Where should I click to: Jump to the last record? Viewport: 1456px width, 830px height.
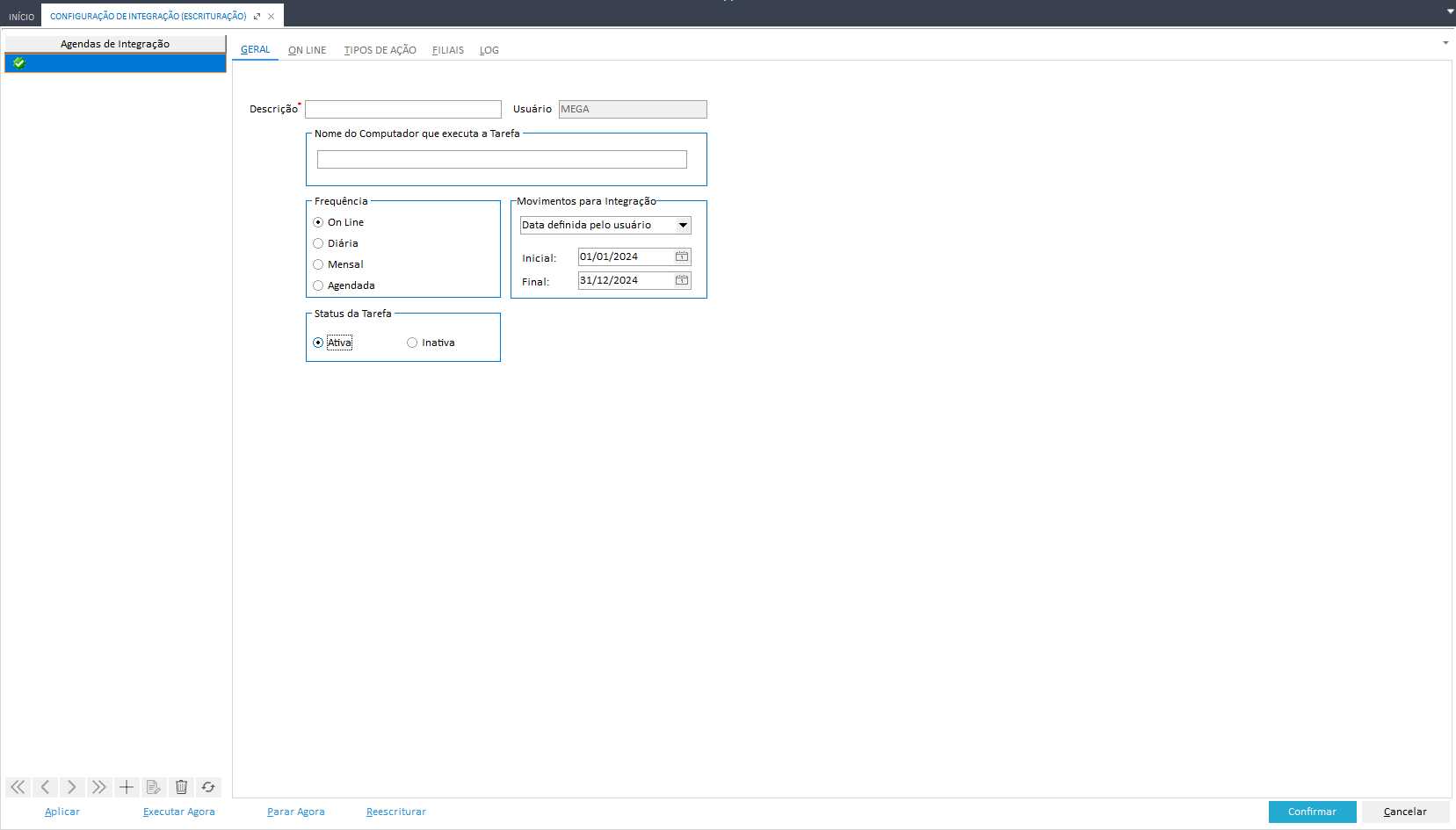99,787
